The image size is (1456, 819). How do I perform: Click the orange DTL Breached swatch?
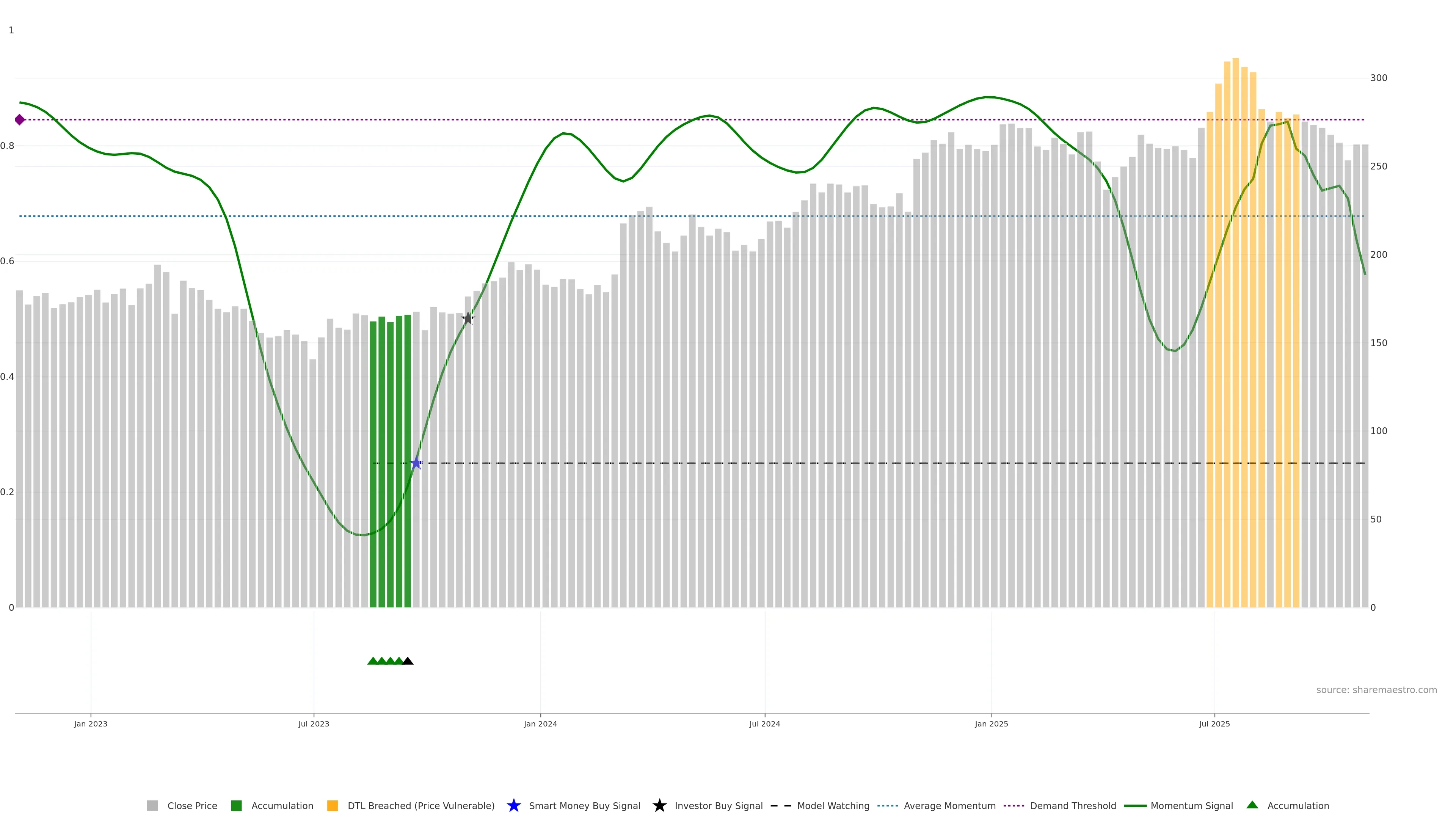tap(333, 806)
